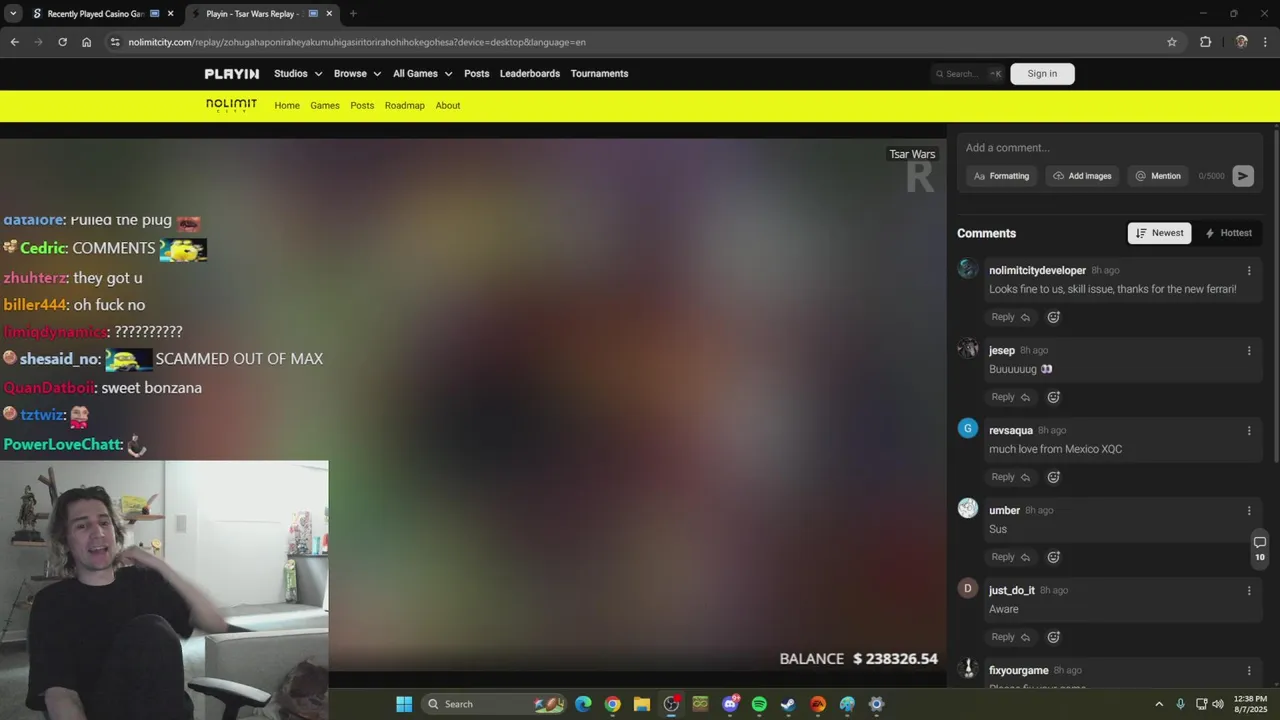Open Leaderboards
The width and height of the screenshot is (1280, 720).
[530, 74]
